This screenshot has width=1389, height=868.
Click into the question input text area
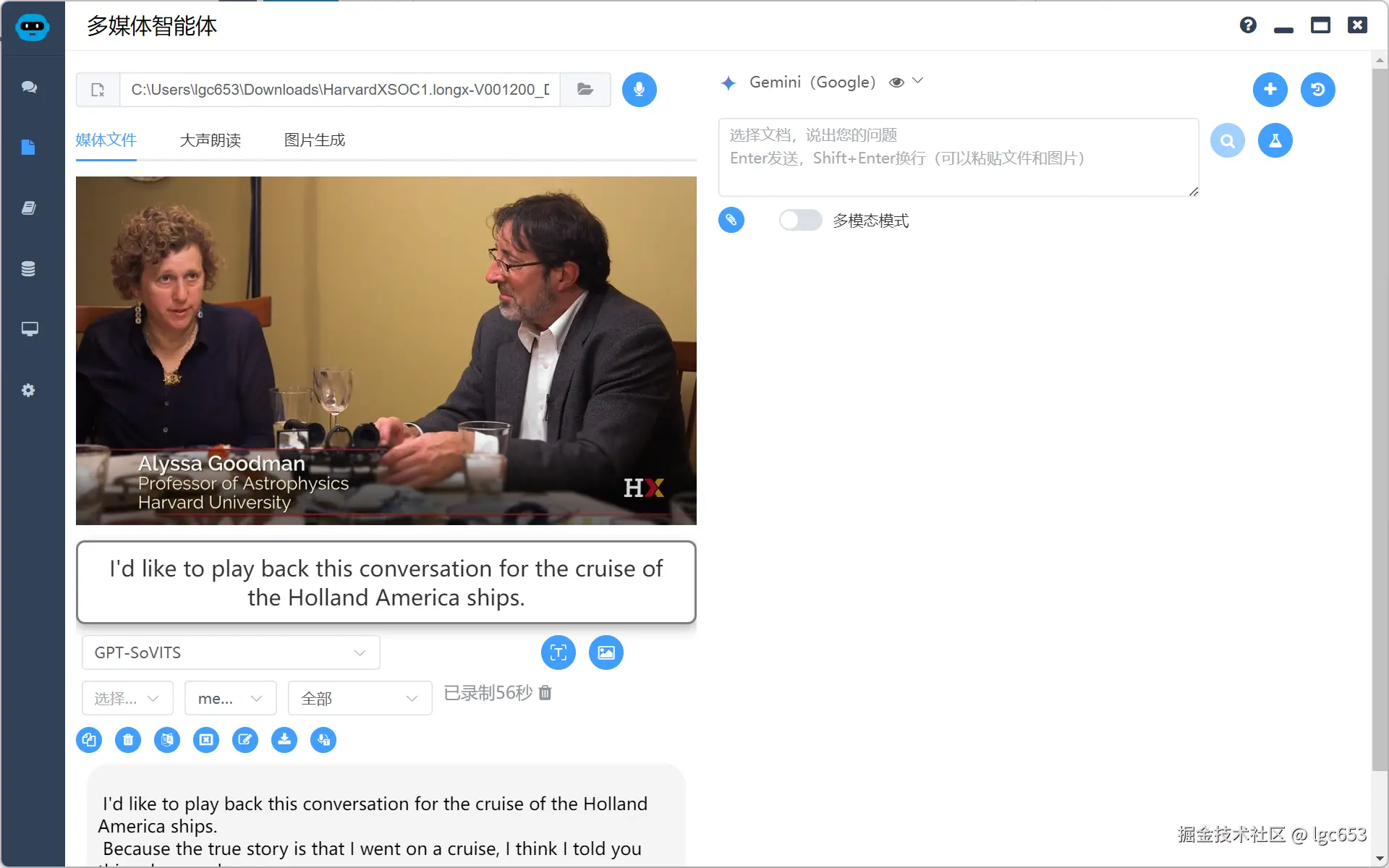[x=957, y=158]
